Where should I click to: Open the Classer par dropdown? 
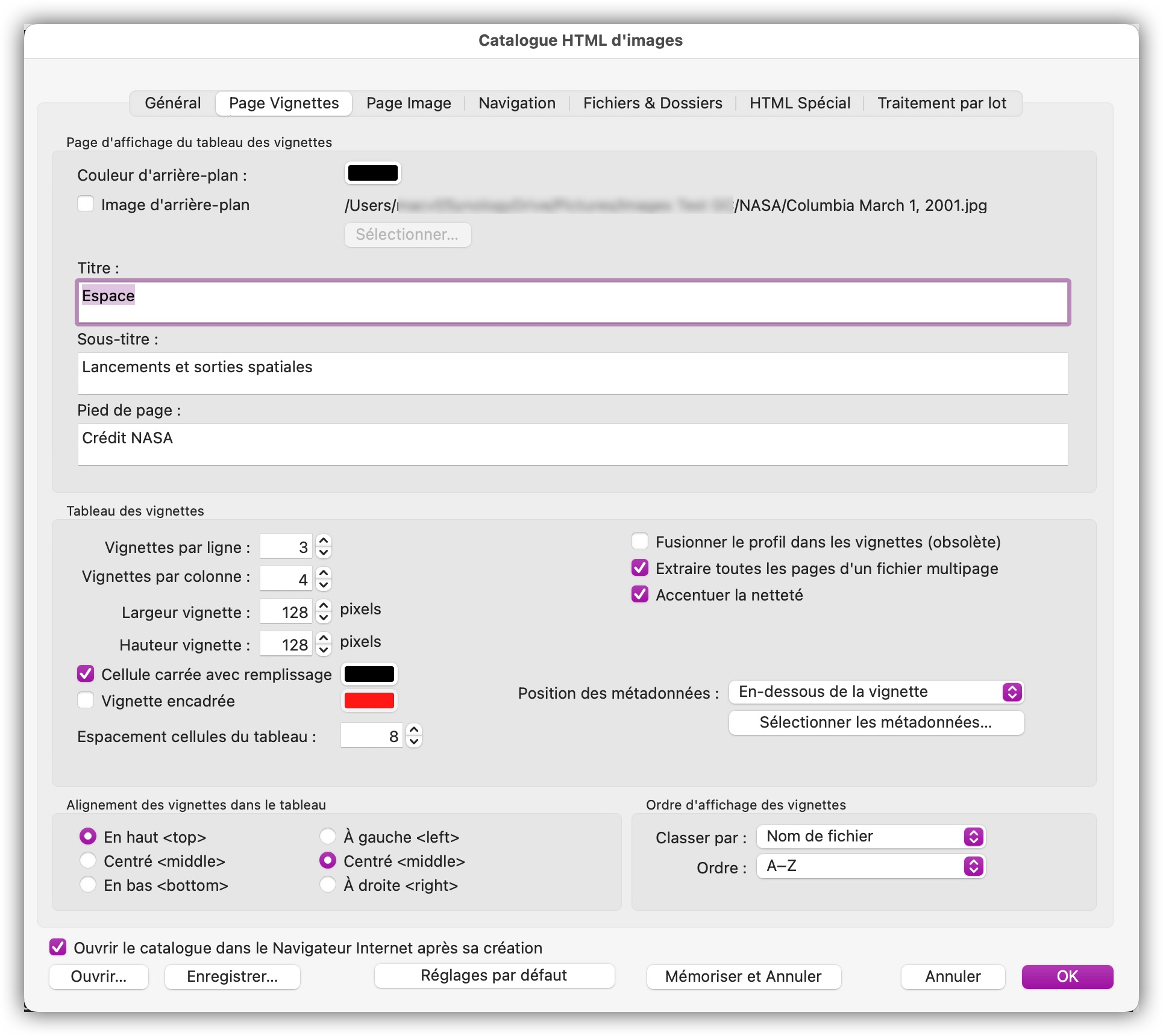coord(870,837)
